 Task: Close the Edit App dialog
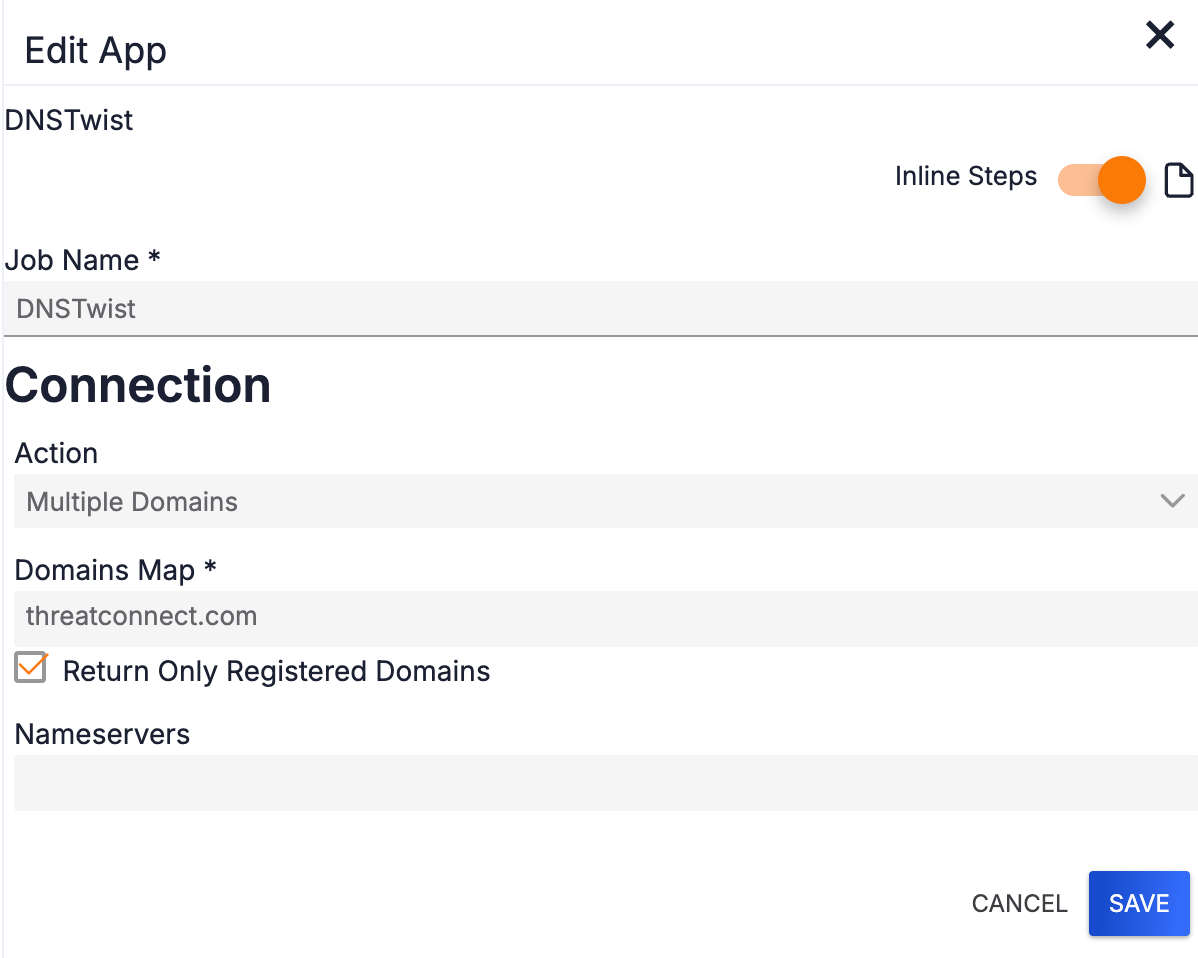[x=1159, y=35]
